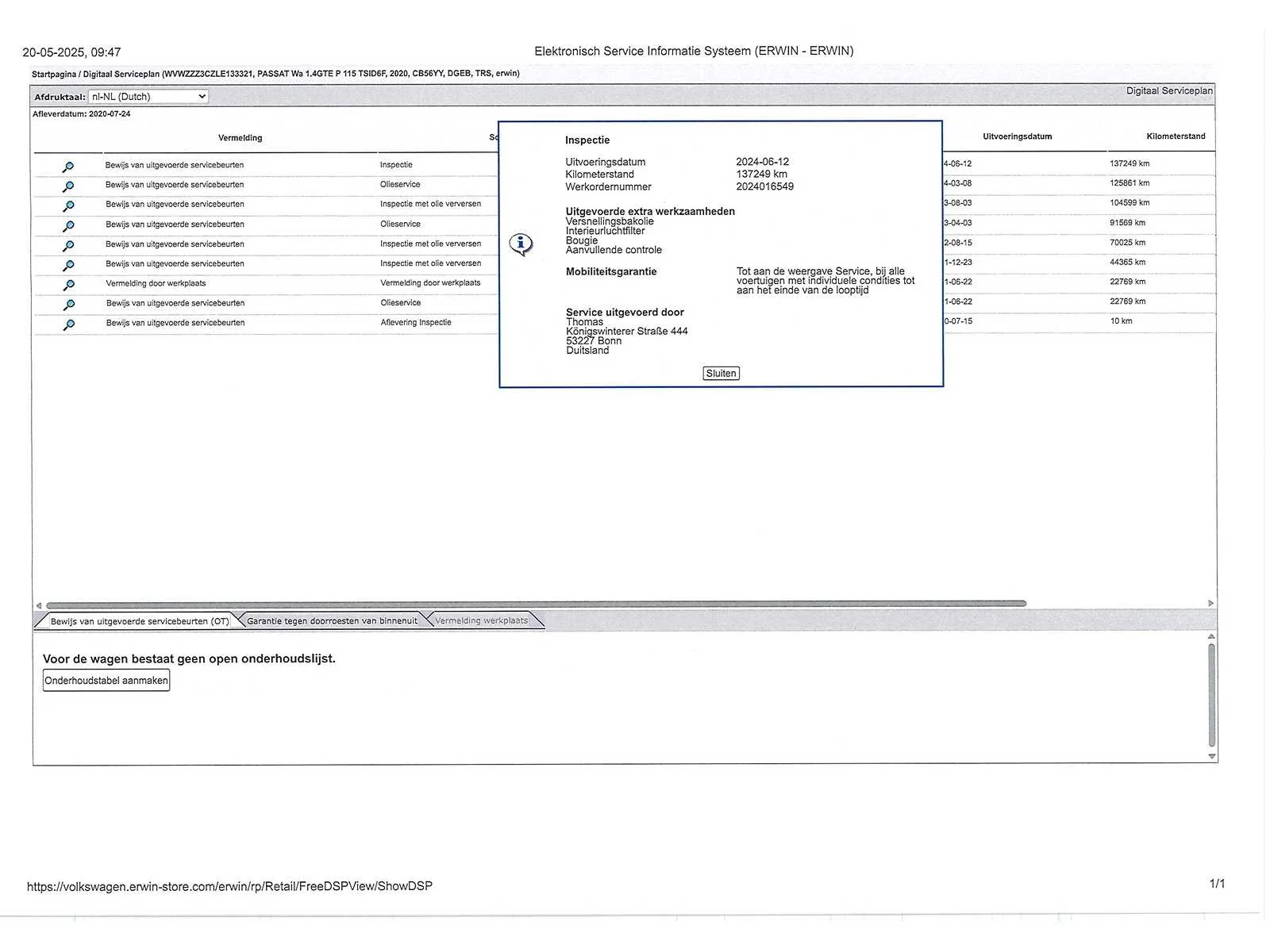The height and width of the screenshot is (952, 1270).
Task: Click Uitvoeringsdatum value 2024-06-12 in dialog
Action: coord(762,162)
